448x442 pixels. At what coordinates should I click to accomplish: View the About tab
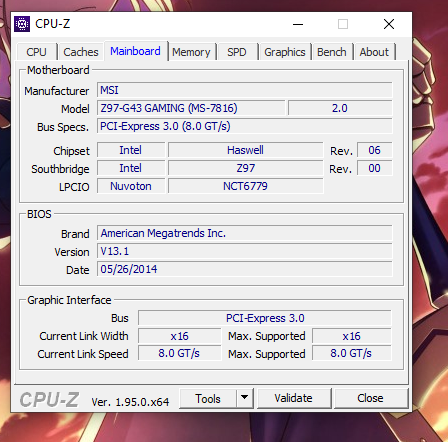pyautogui.click(x=374, y=52)
